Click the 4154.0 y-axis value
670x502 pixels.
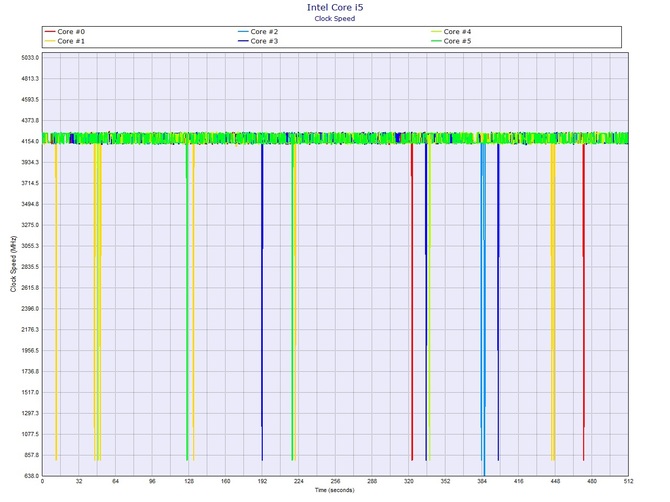point(30,141)
